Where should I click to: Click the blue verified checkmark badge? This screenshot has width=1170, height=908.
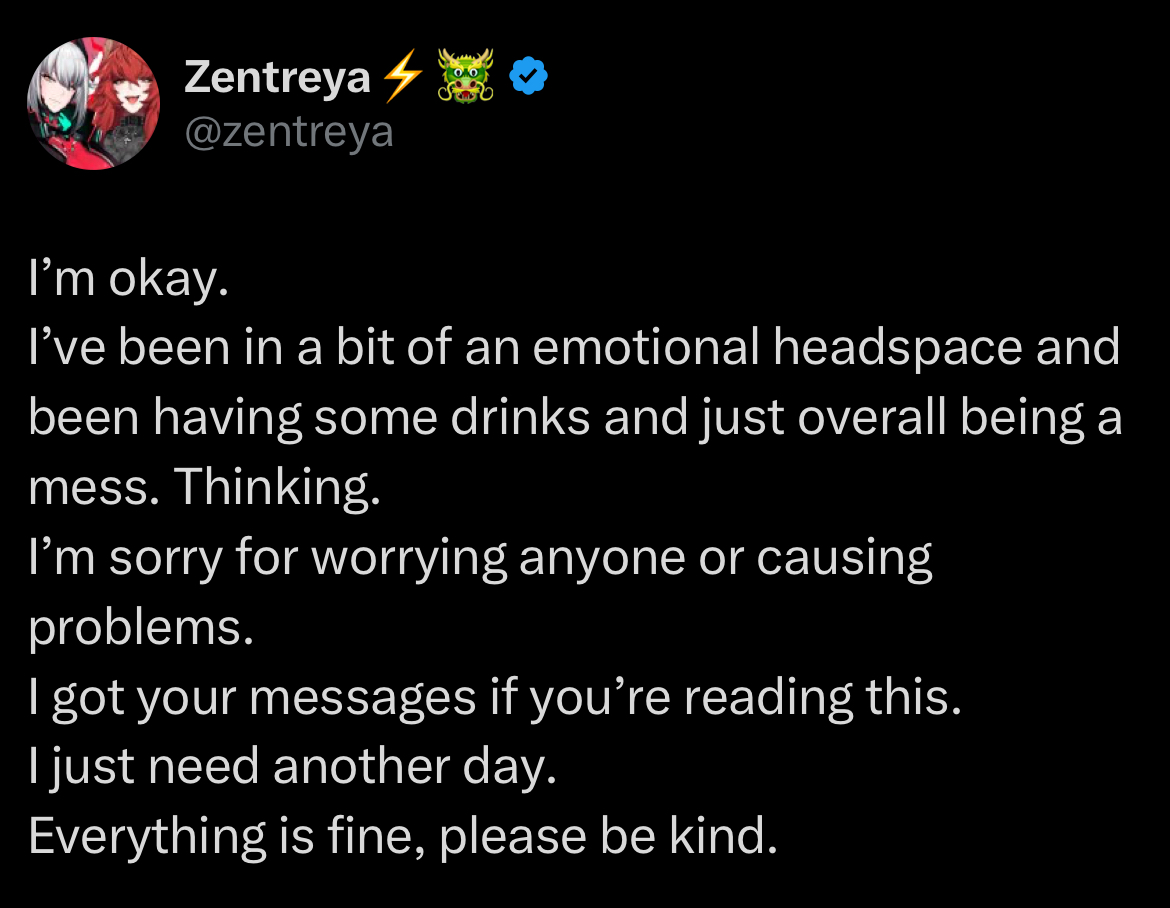[528, 76]
